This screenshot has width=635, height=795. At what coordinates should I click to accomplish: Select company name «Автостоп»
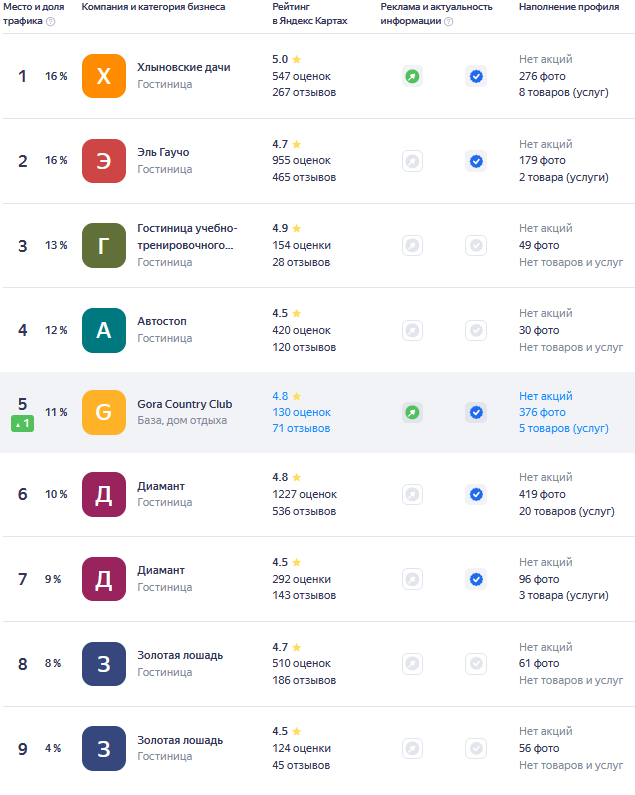162,321
